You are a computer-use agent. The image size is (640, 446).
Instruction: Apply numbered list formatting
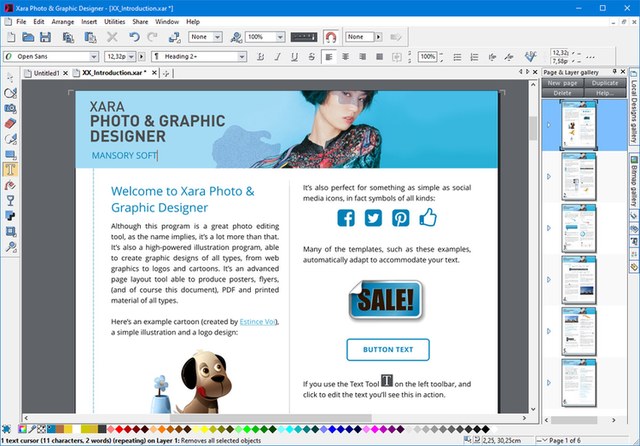474,57
